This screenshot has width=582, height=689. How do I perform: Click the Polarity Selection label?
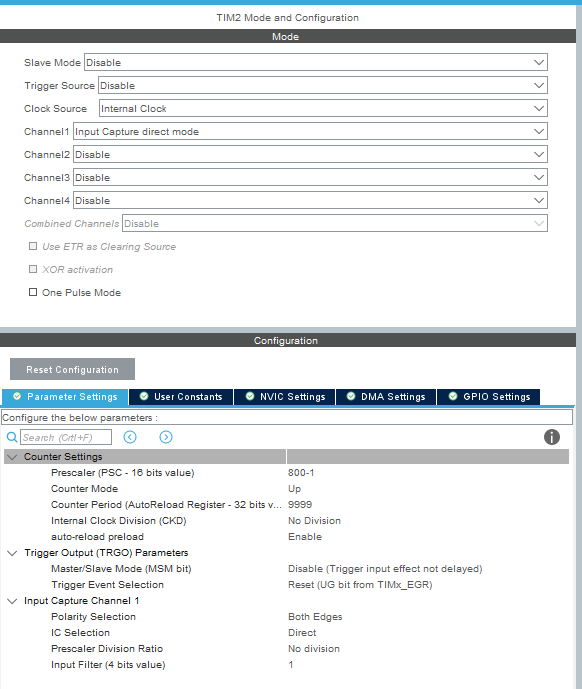tap(93, 617)
